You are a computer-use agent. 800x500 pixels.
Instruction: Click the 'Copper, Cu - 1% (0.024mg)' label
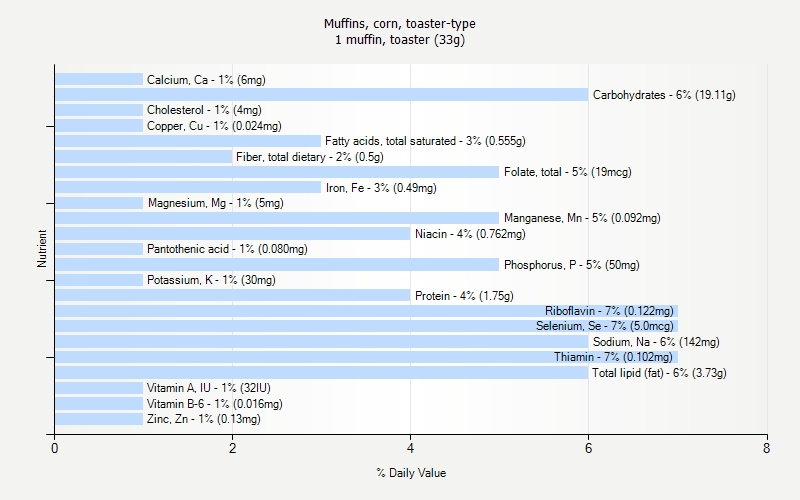click(x=214, y=126)
